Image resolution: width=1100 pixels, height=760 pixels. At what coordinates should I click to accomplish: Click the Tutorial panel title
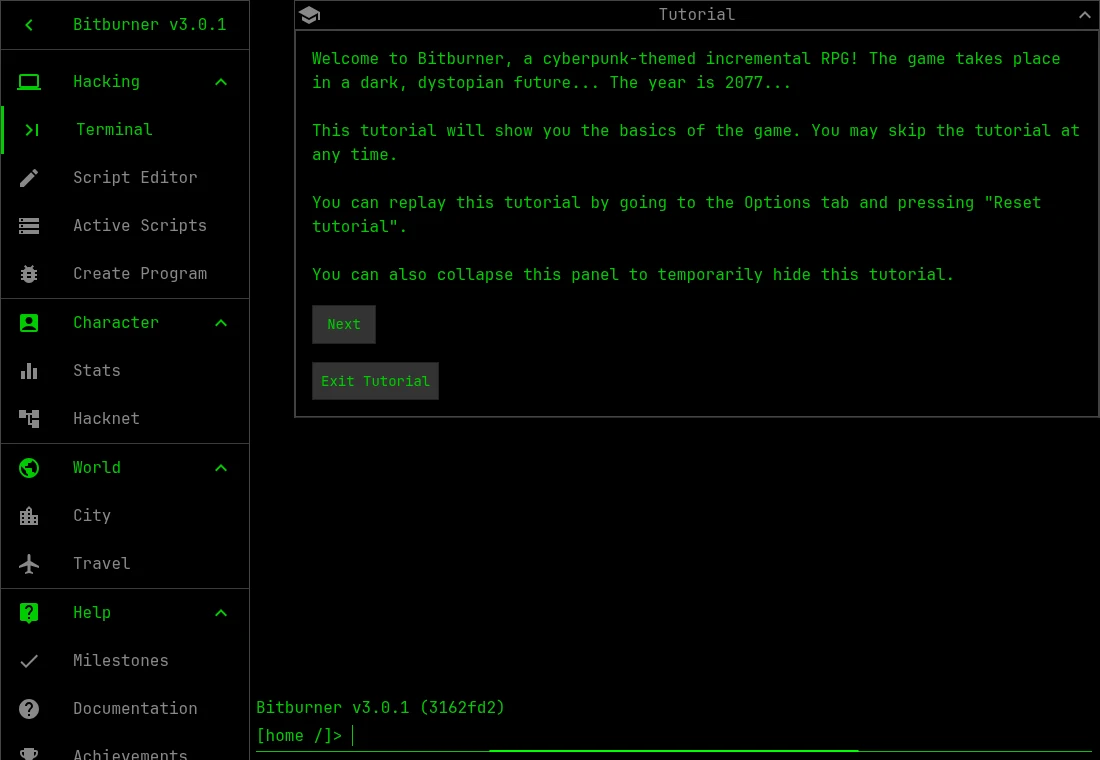[x=697, y=15]
